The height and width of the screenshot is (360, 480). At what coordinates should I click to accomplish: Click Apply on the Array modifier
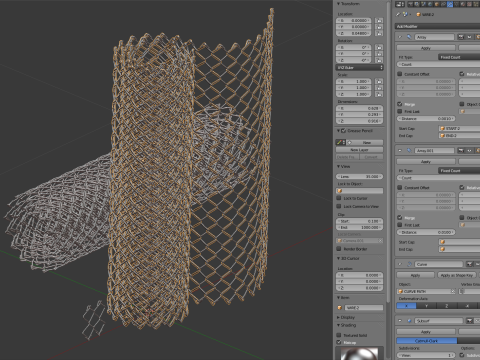click(426, 48)
